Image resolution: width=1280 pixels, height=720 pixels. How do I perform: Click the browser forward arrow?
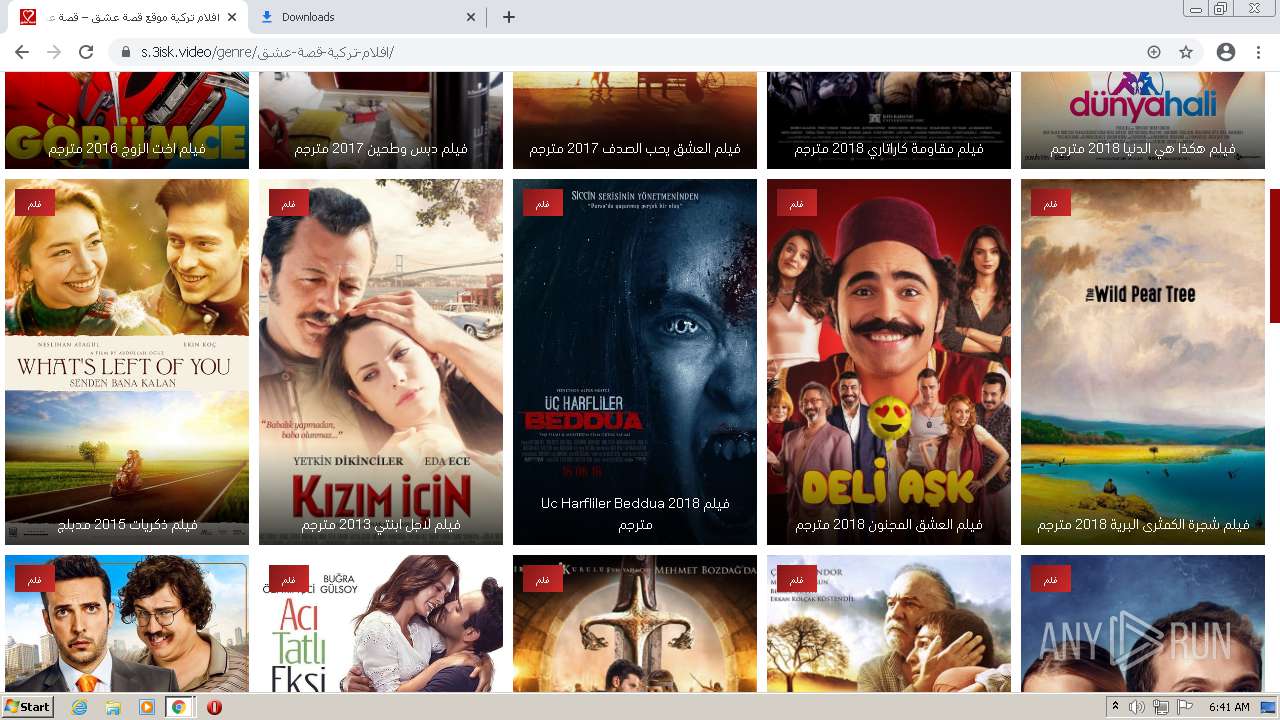pos(54,52)
